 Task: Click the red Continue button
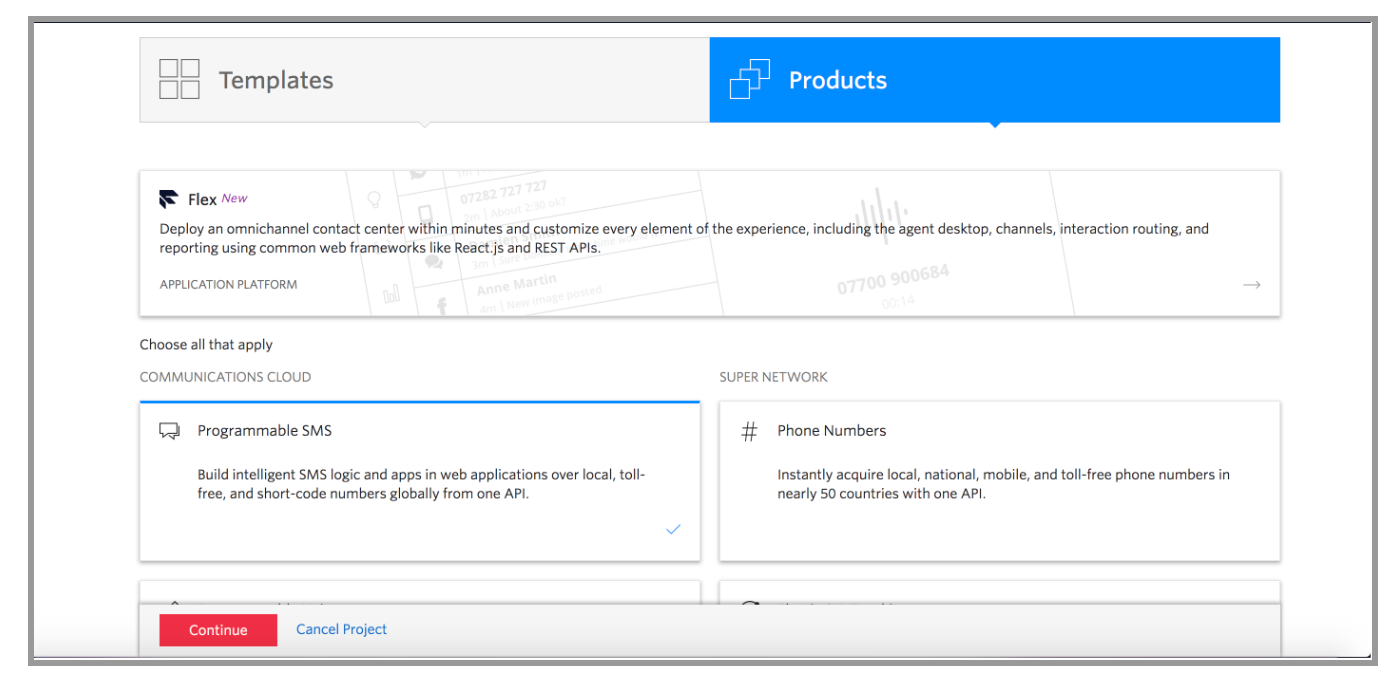(218, 630)
